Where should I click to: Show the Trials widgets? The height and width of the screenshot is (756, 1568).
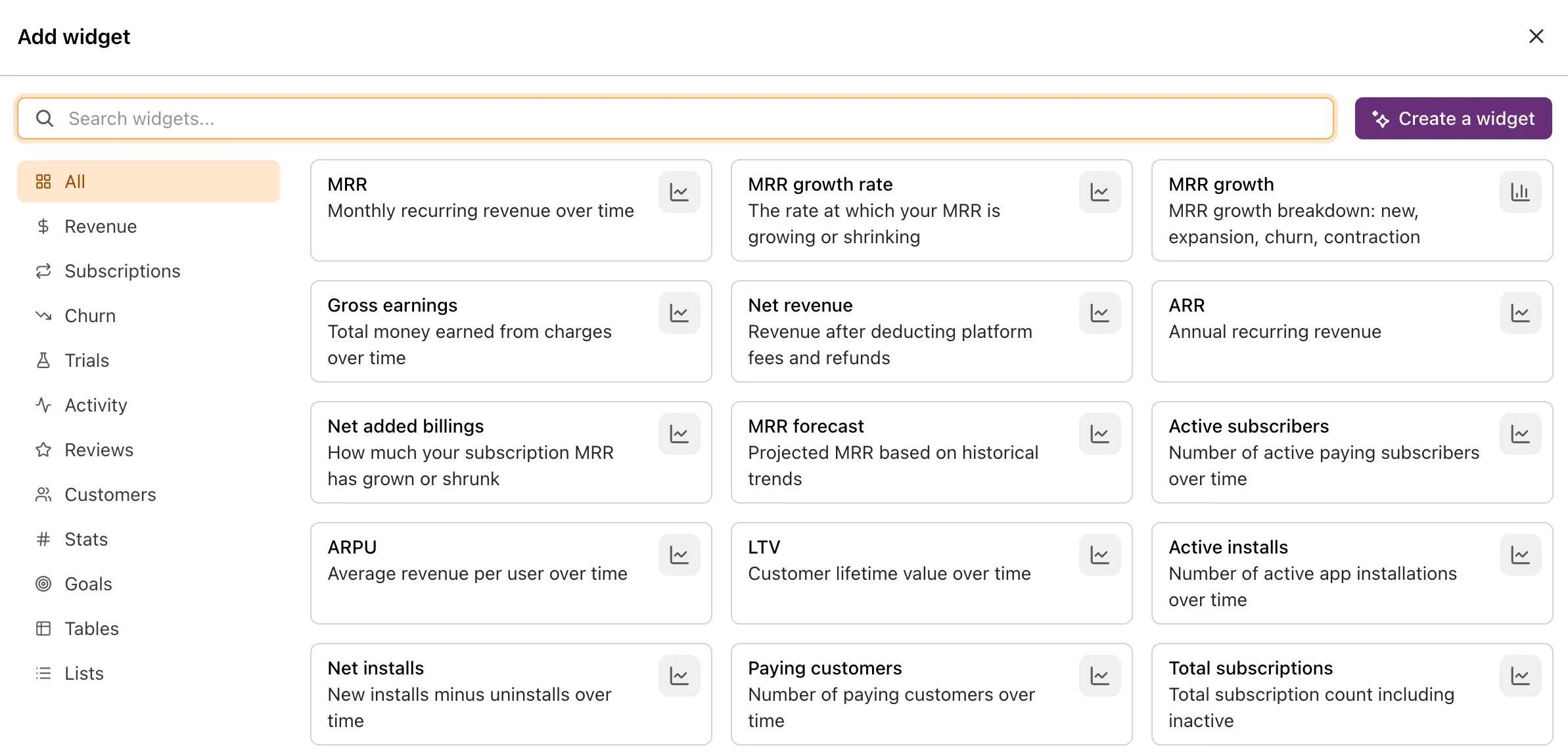pyautogui.click(x=87, y=360)
